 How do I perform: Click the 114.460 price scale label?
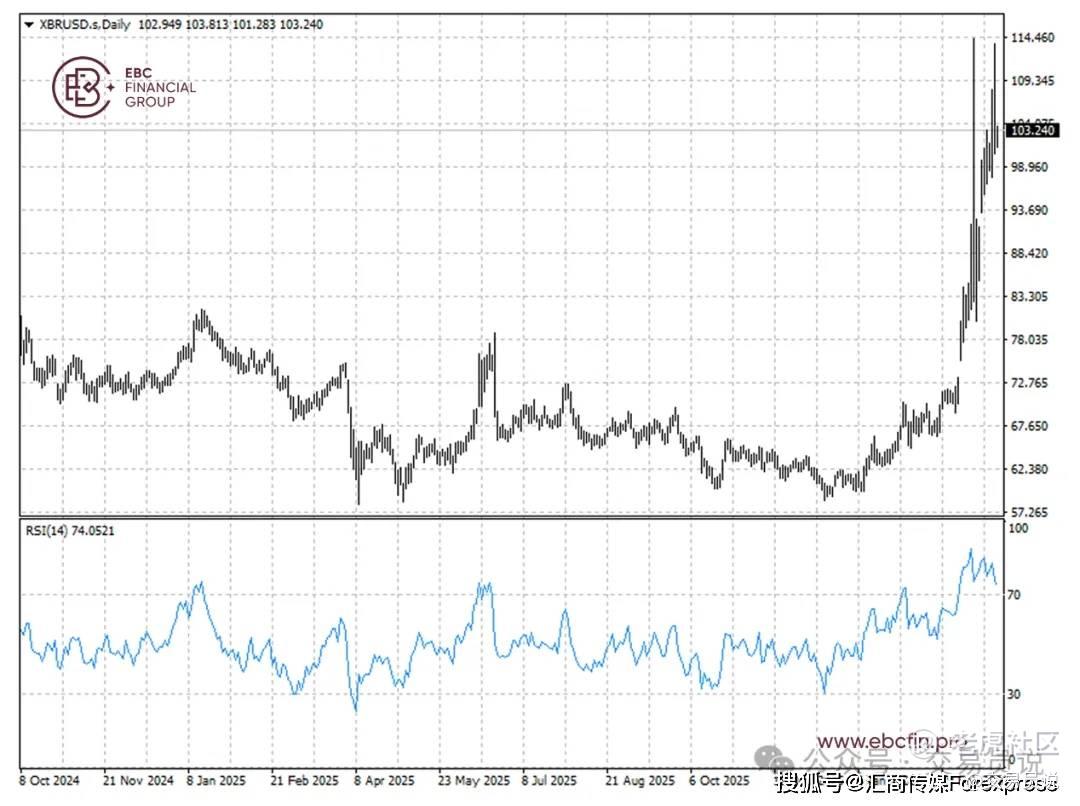pos(1032,37)
